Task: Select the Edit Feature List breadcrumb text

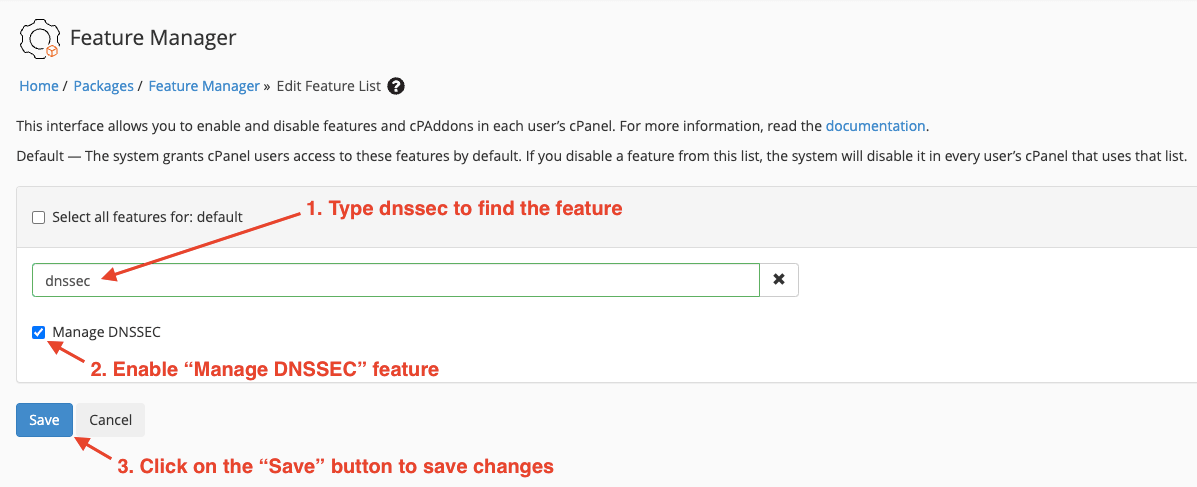Action: 328,86
